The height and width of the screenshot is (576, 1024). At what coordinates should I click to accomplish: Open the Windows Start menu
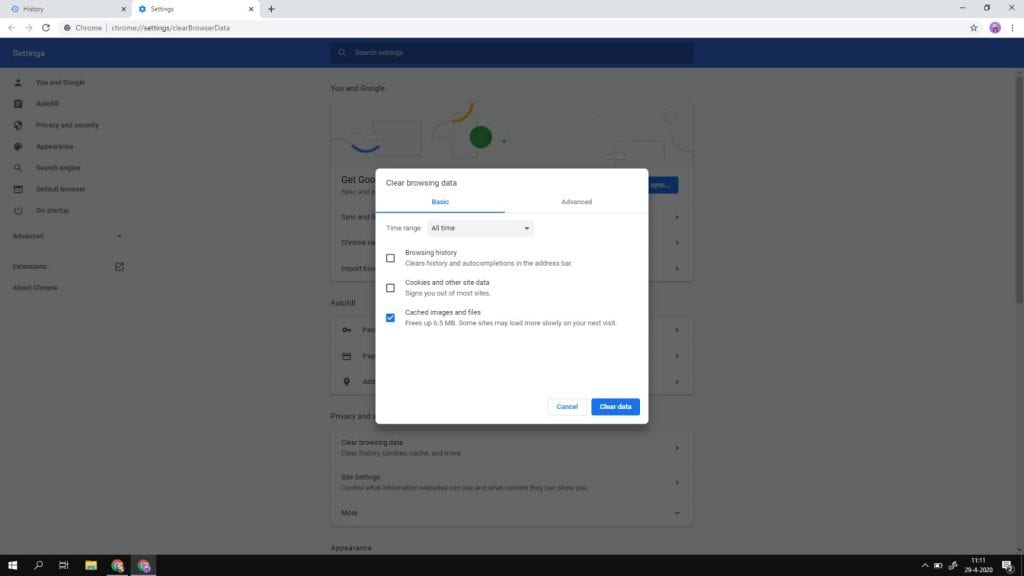(x=12, y=566)
